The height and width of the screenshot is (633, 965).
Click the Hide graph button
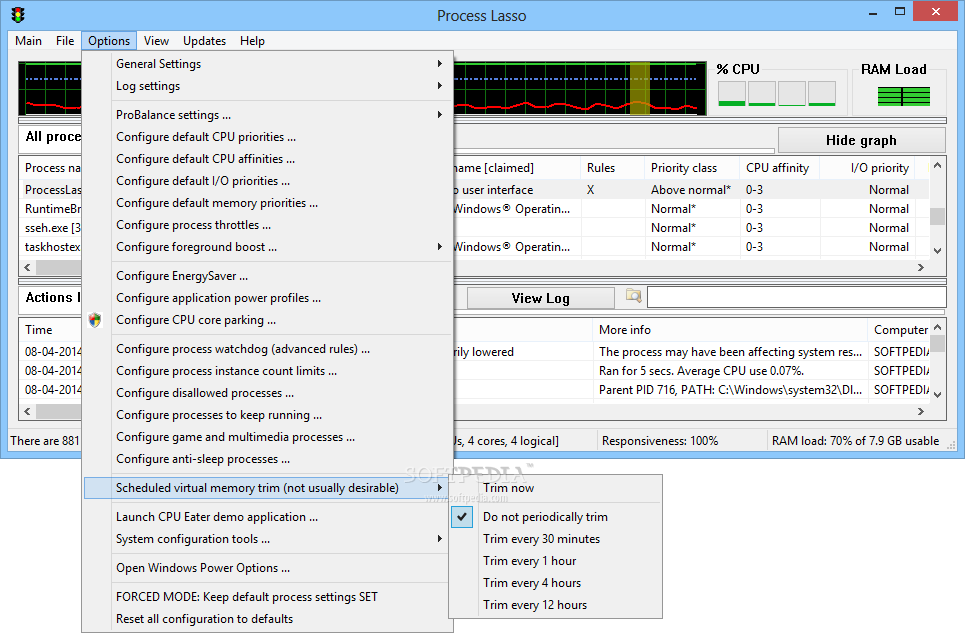click(x=861, y=140)
